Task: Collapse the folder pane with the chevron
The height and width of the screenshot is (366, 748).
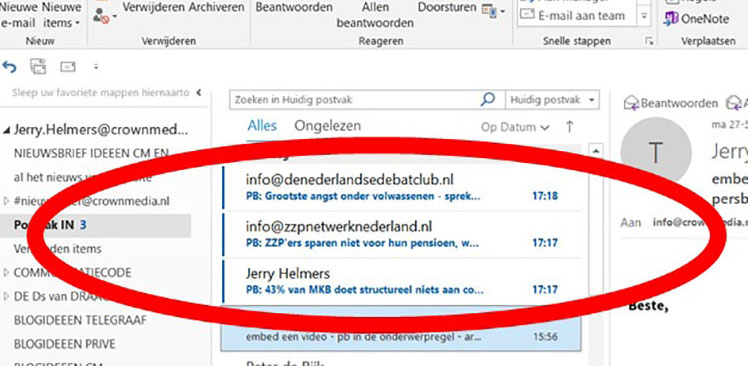Action: click(199, 92)
